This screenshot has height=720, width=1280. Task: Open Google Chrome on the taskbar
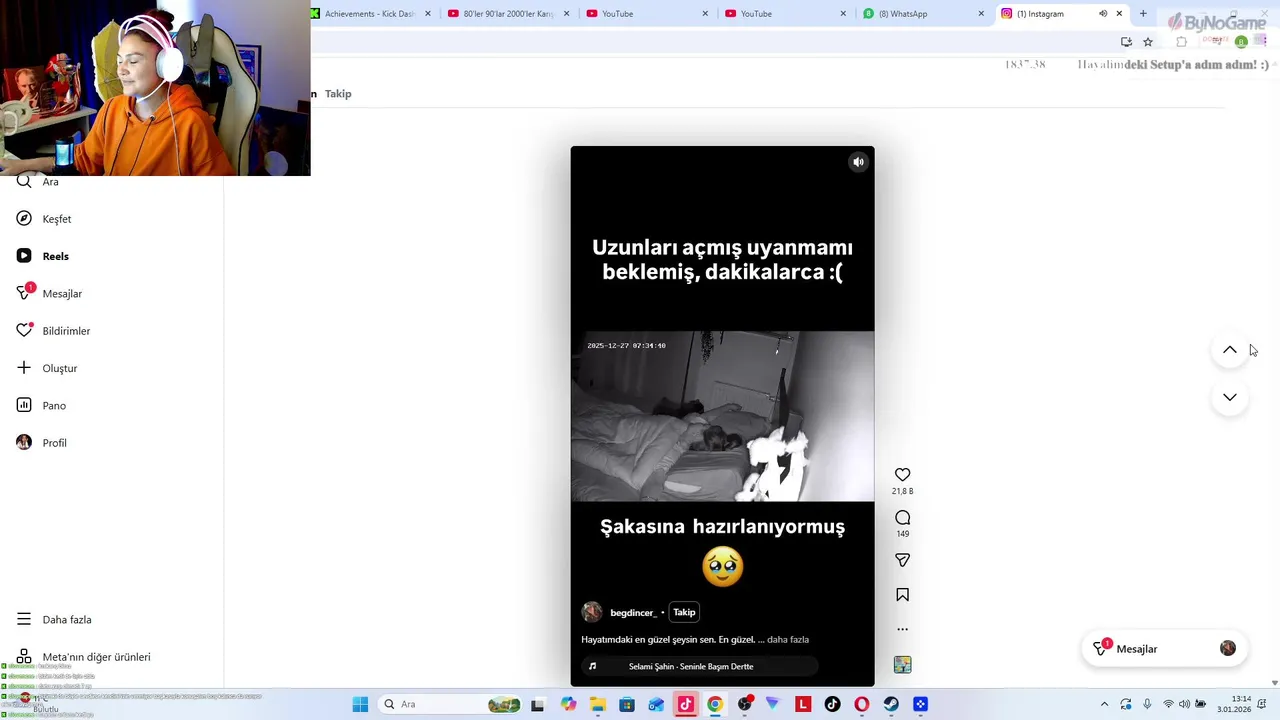click(715, 705)
